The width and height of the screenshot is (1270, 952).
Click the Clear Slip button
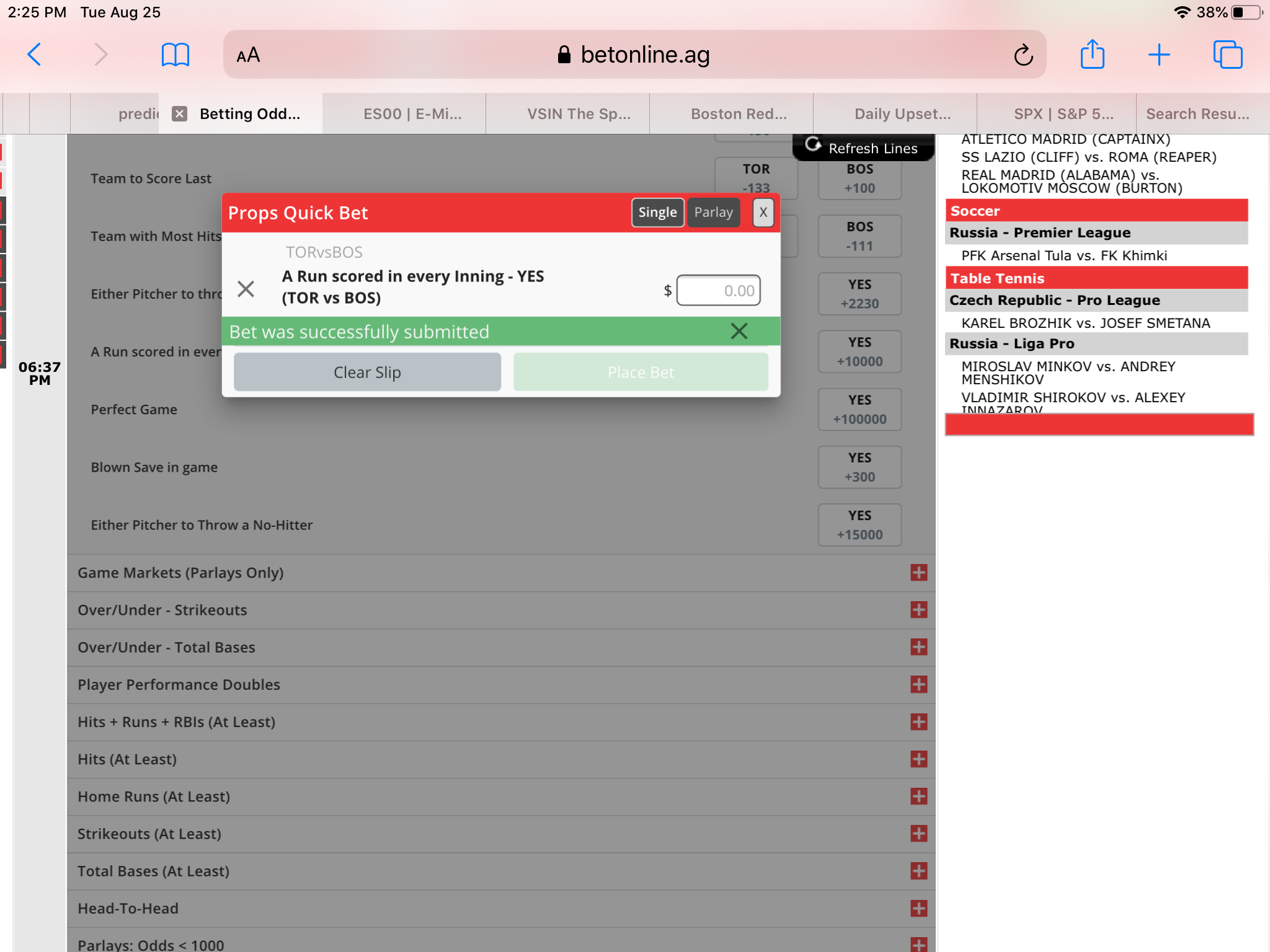pos(367,372)
